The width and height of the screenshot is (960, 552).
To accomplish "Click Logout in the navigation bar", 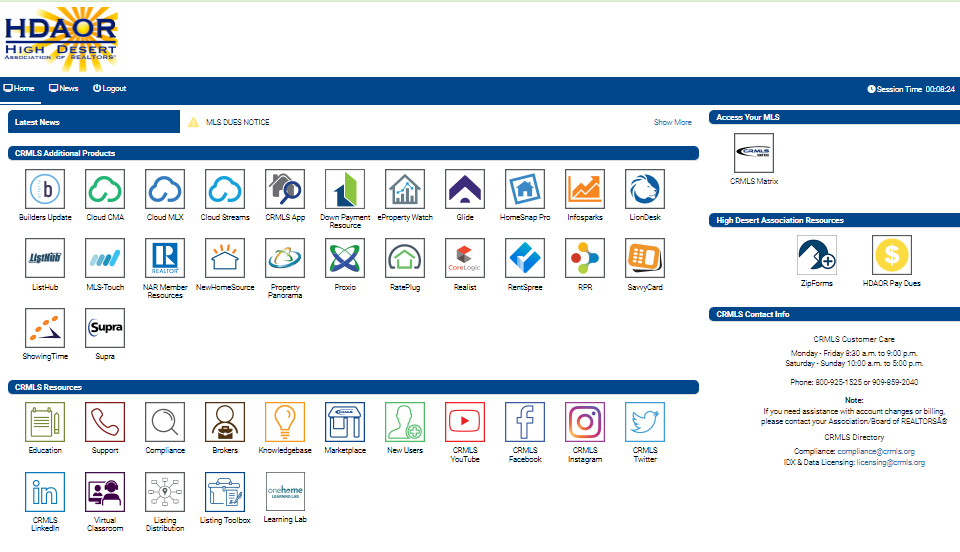I will [x=110, y=89].
